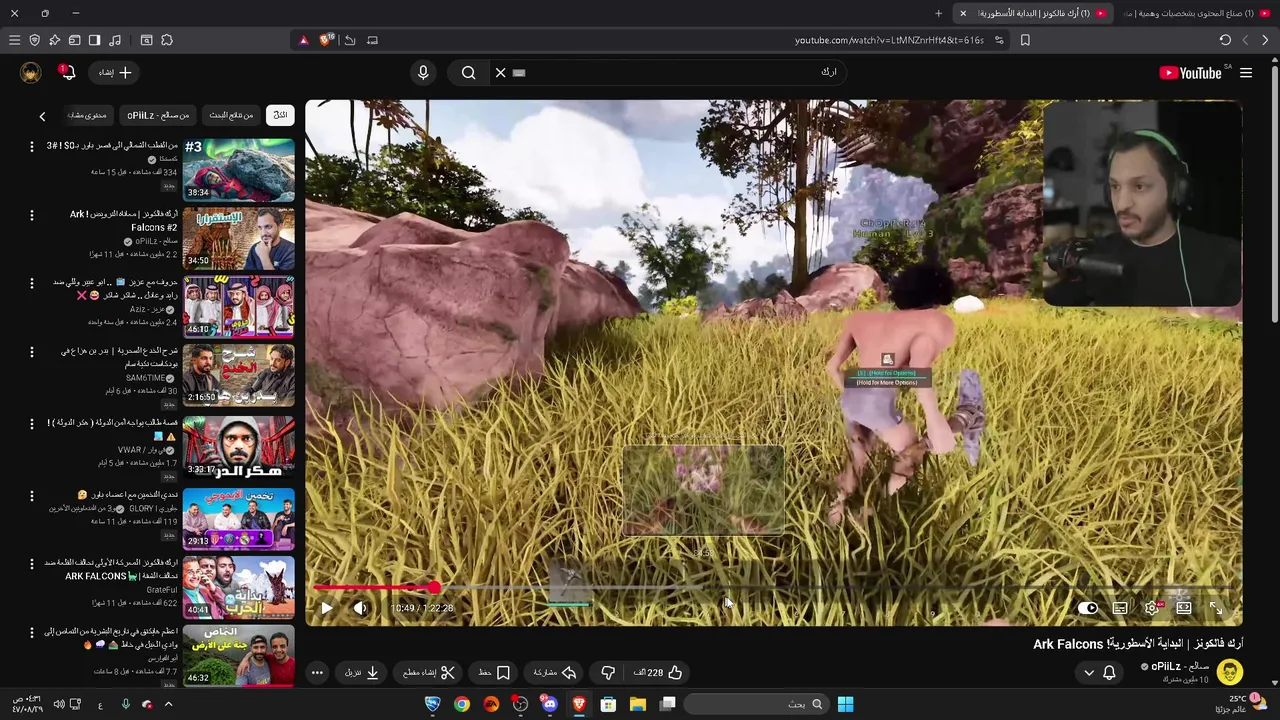The image size is (1280, 720).
Task: Open options for the VWAR video
Action: coord(31,423)
